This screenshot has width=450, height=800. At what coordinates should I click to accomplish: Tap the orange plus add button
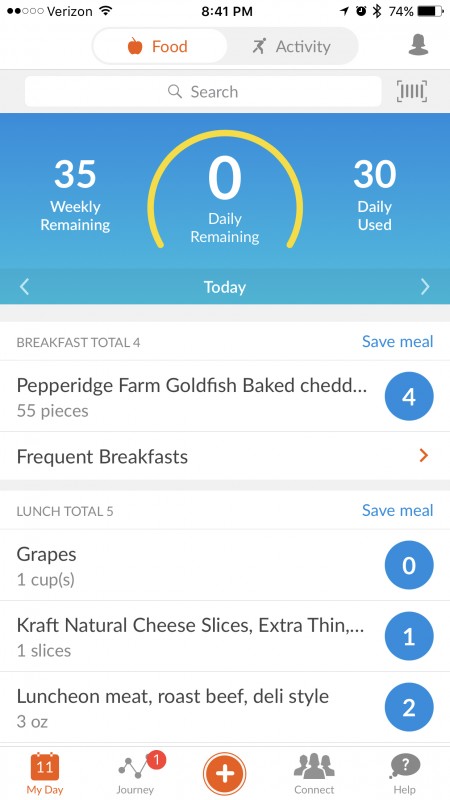224,774
